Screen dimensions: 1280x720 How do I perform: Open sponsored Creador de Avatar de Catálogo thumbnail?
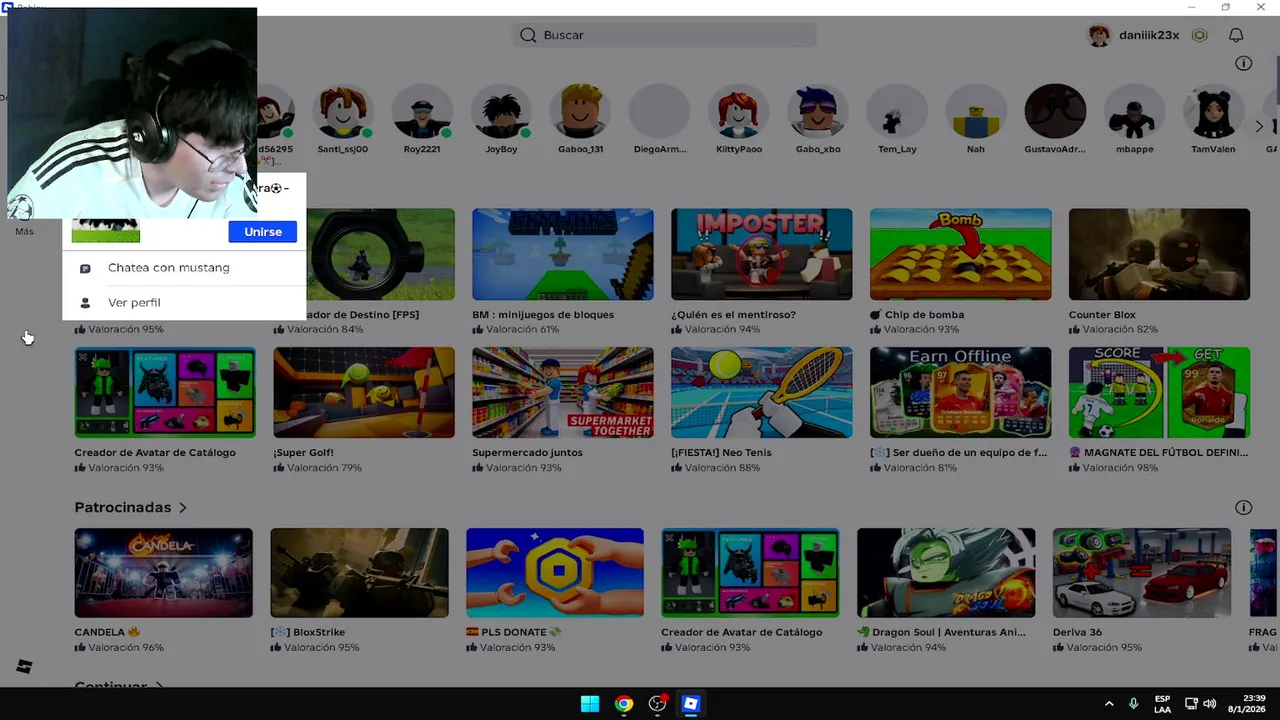coord(750,573)
